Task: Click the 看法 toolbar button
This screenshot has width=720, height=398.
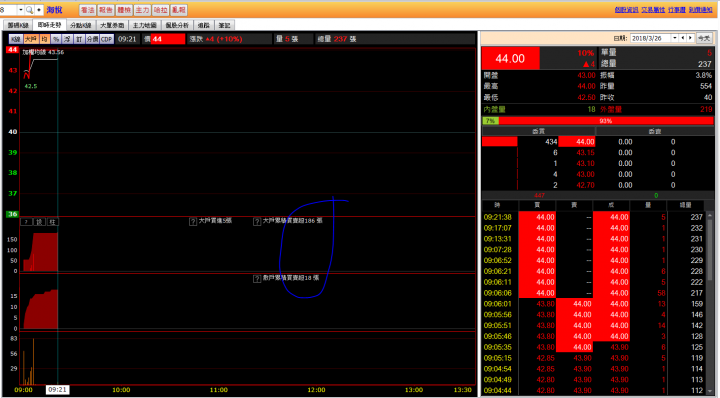Action: click(x=87, y=10)
